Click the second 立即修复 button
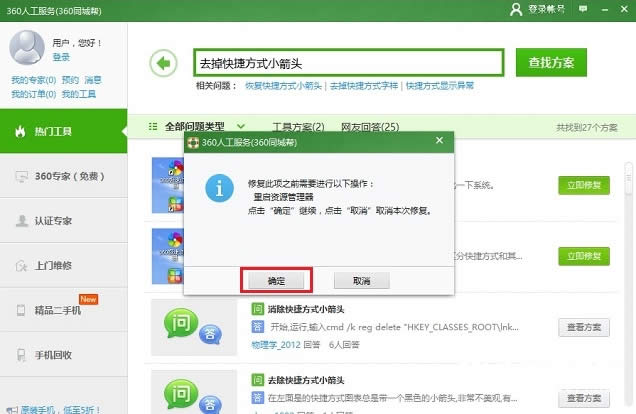Viewport: 636px width, 414px height. coord(584,256)
